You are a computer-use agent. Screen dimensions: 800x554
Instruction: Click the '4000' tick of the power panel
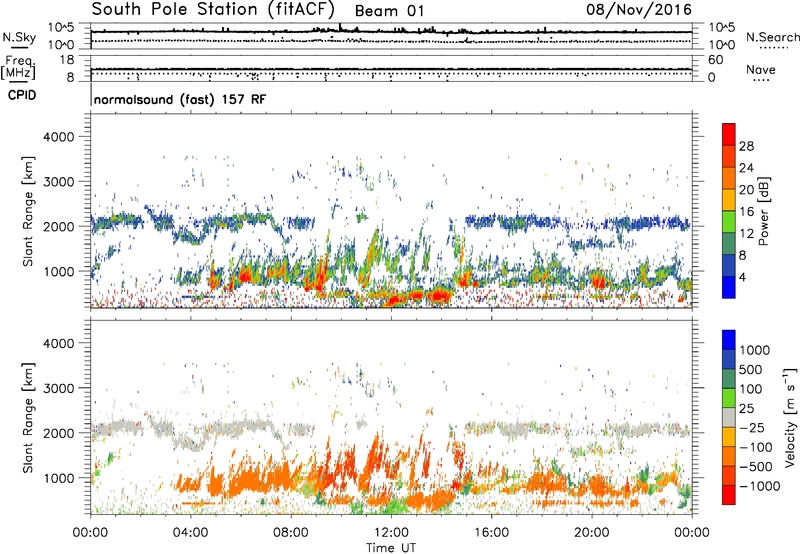58,137
